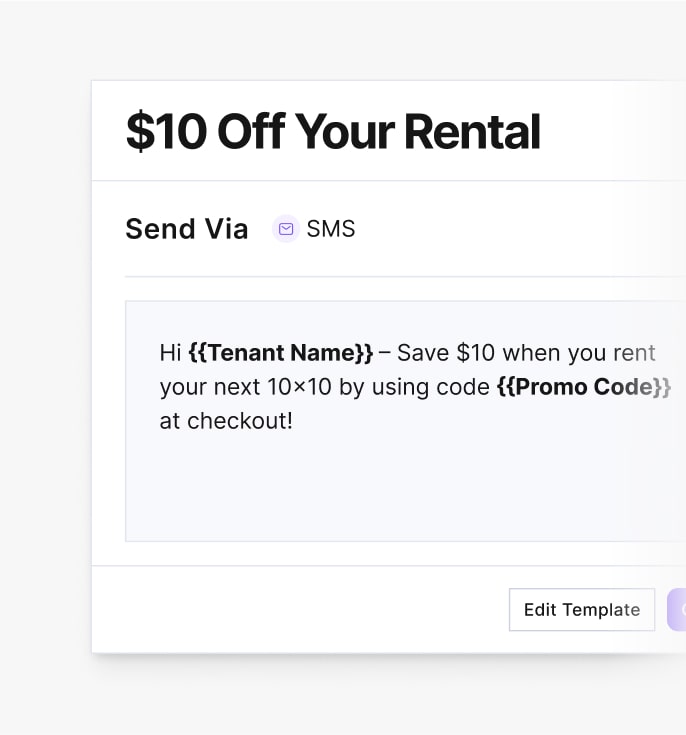This screenshot has height=735, width=686.
Task: Click the "at checkout!" line of the message
Action: click(x=226, y=421)
